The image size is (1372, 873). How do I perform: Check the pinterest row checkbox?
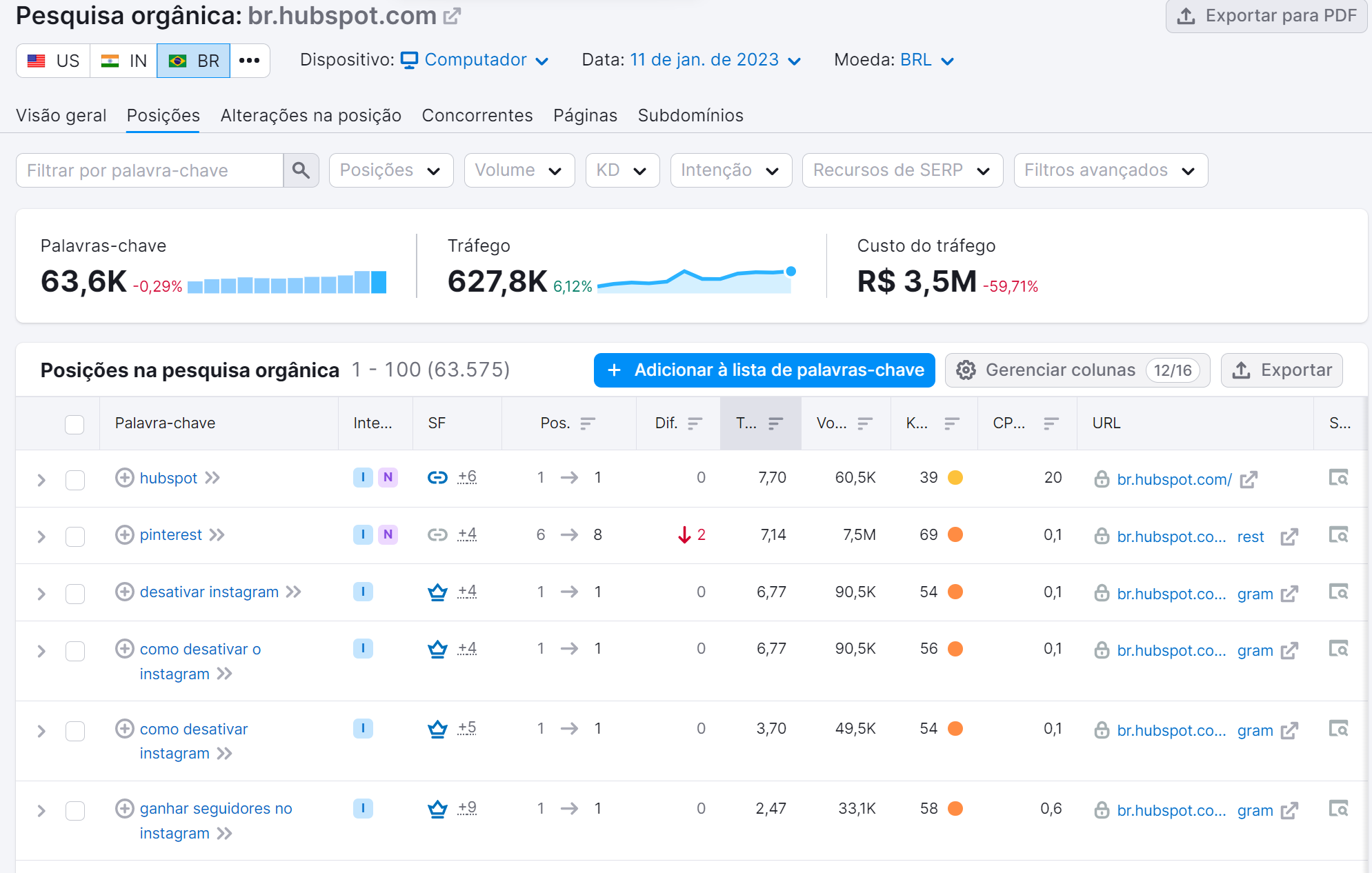pyautogui.click(x=74, y=536)
